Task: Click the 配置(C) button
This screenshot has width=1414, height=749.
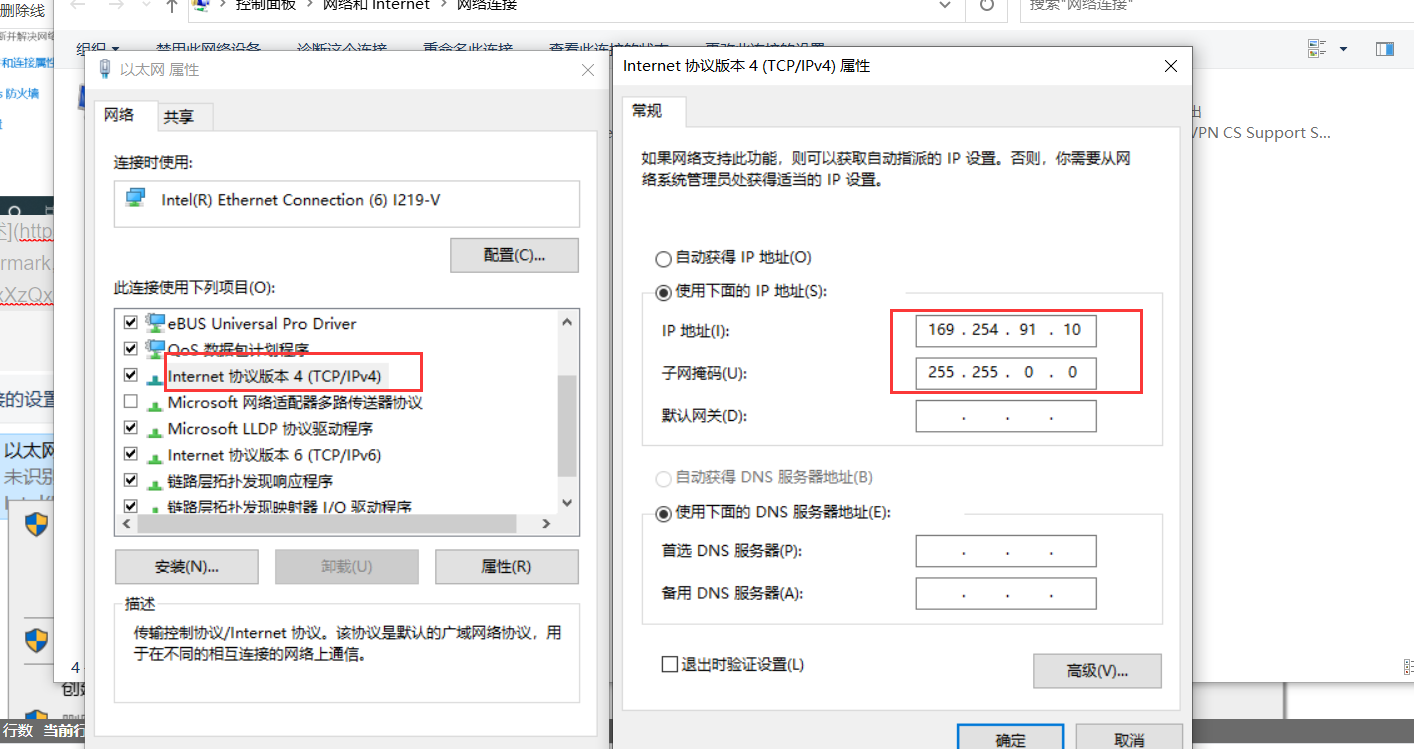Action: coord(514,255)
